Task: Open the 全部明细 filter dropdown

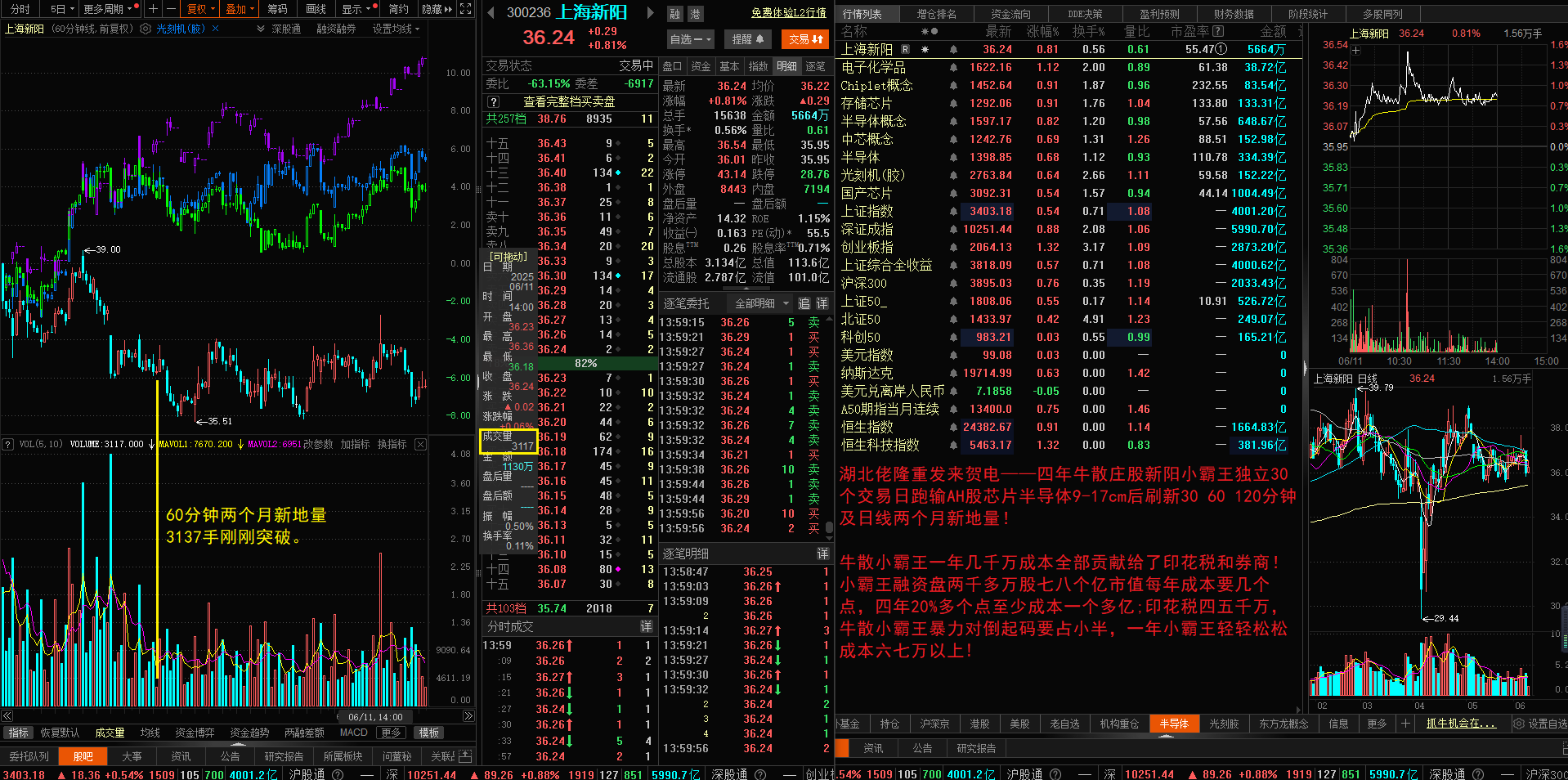Action: 762,303
